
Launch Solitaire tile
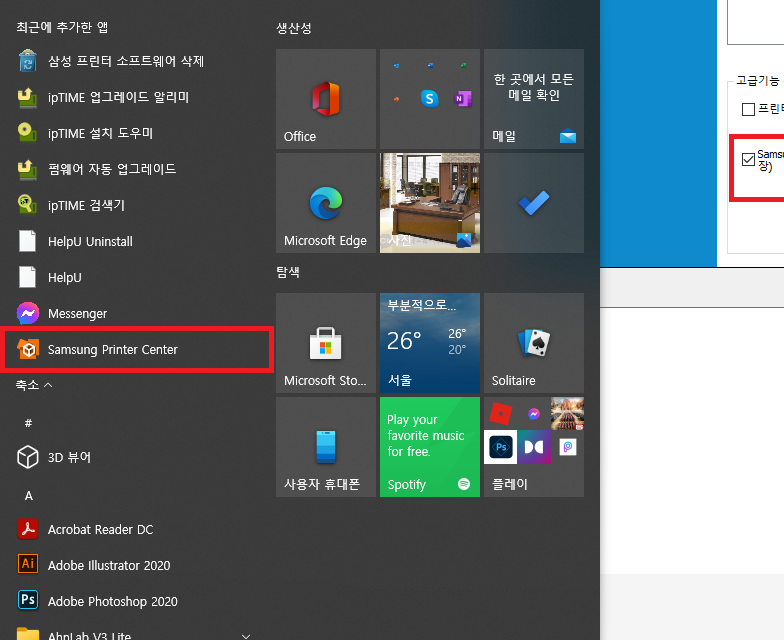pos(534,343)
